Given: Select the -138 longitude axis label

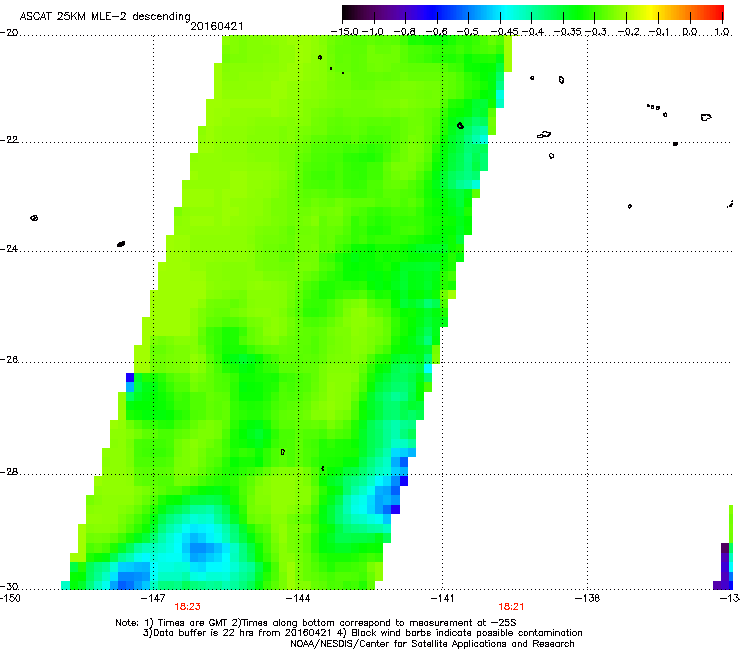Looking at the screenshot, I should [587, 598].
